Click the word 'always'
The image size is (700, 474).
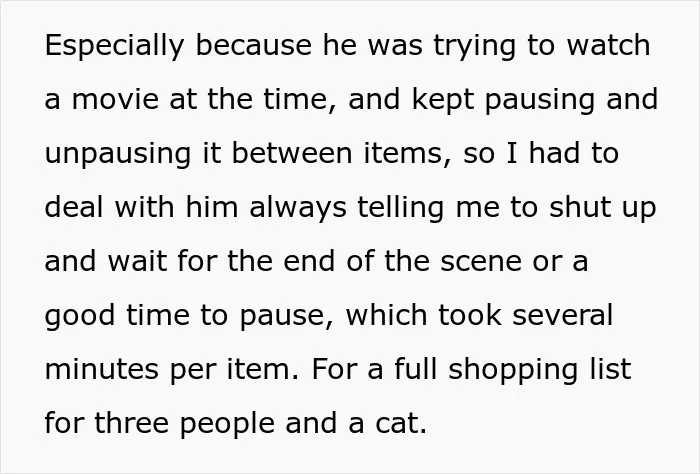point(298,208)
